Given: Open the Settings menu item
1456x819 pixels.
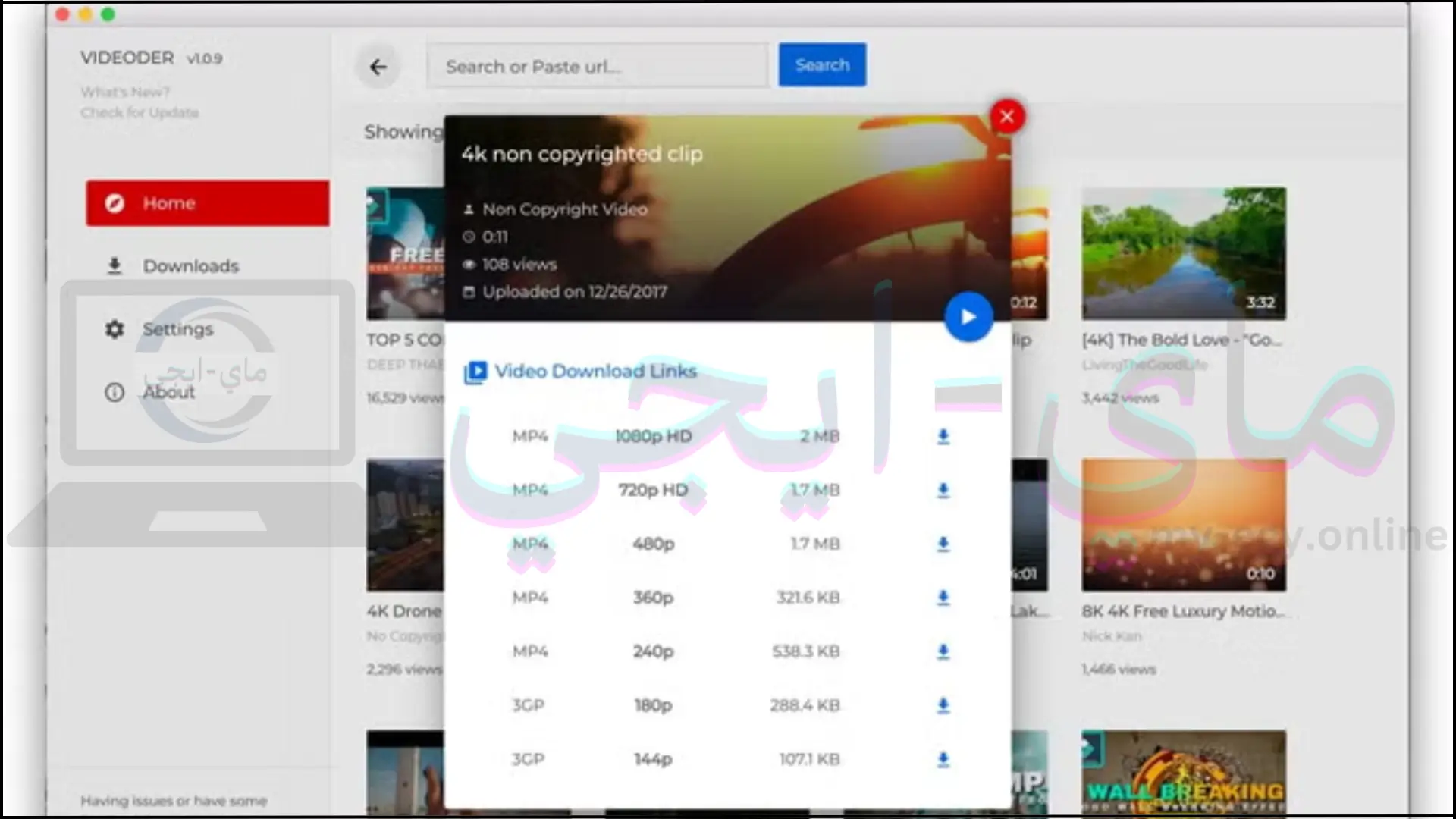Looking at the screenshot, I should coord(208,329).
